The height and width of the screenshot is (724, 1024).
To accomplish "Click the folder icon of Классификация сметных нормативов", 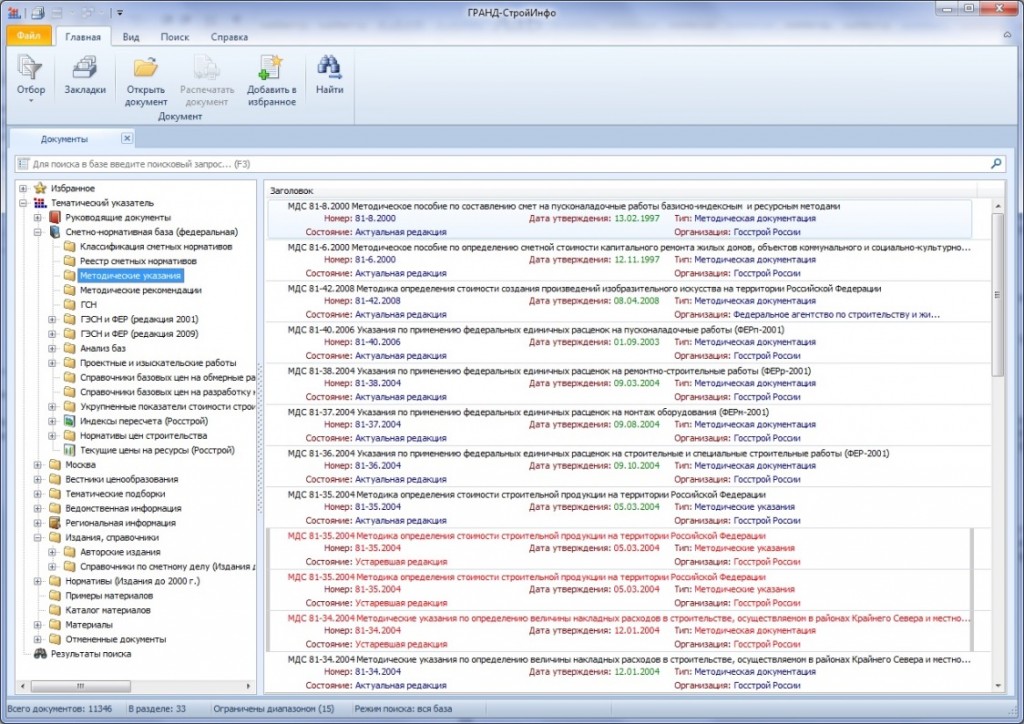I will tap(69, 246).
